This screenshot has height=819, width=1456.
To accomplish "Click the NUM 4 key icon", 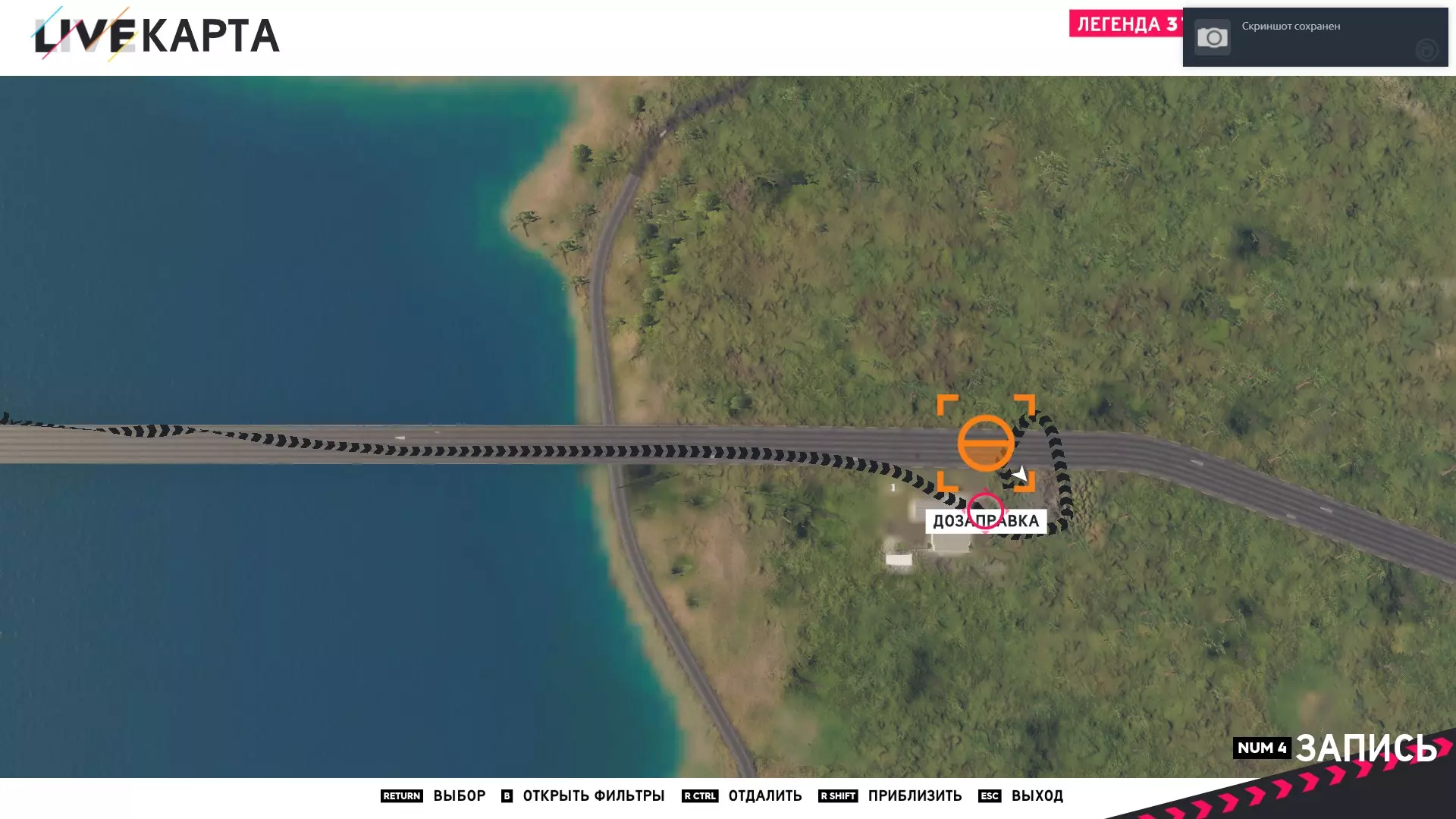I will coord(1261,748).
